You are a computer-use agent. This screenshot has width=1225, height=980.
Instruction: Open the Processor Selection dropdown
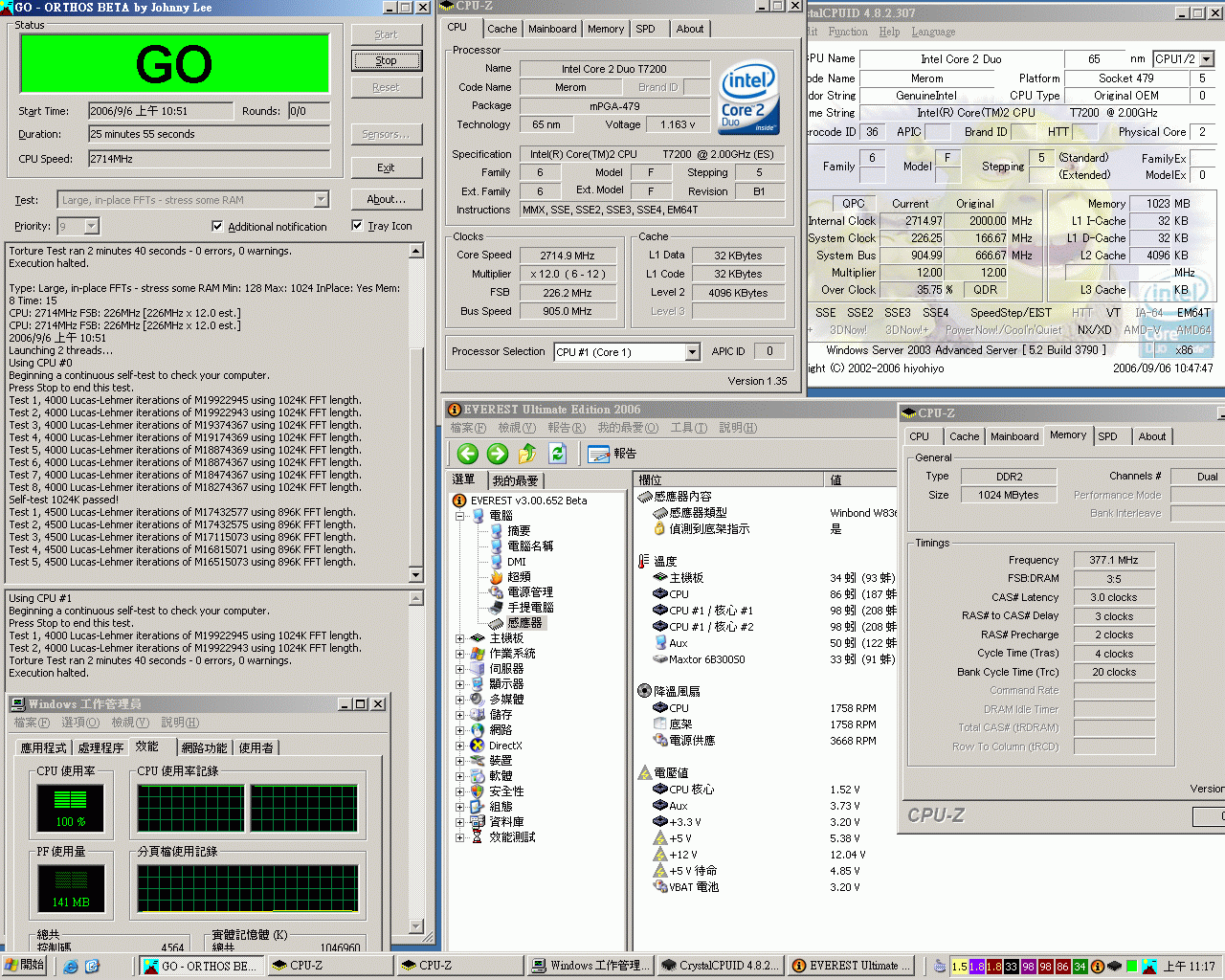(692, 352)
